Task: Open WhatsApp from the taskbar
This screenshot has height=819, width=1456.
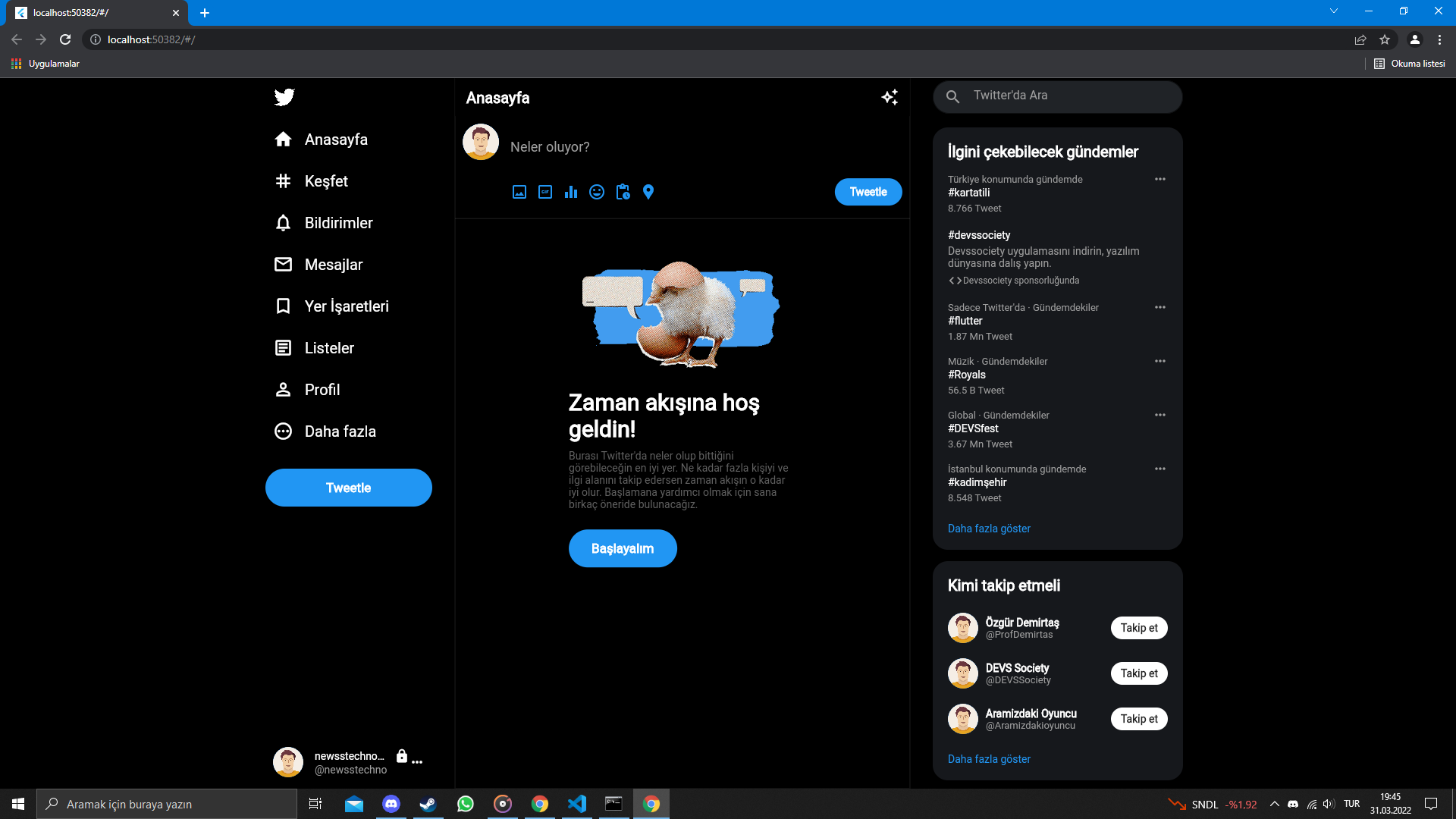Action: coord(466,804)
